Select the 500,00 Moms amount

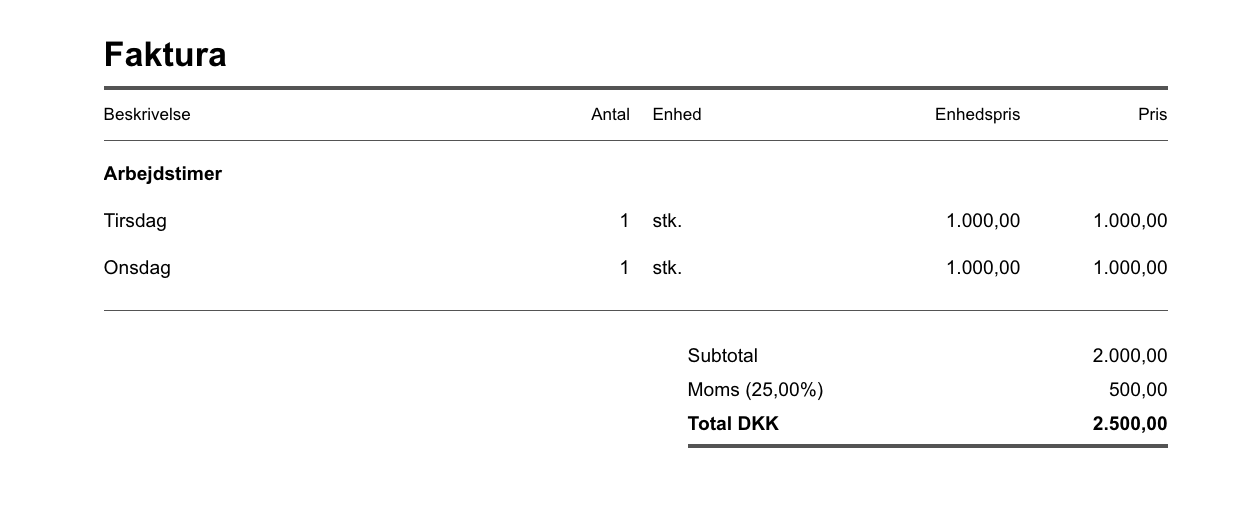pos(1138,390)
